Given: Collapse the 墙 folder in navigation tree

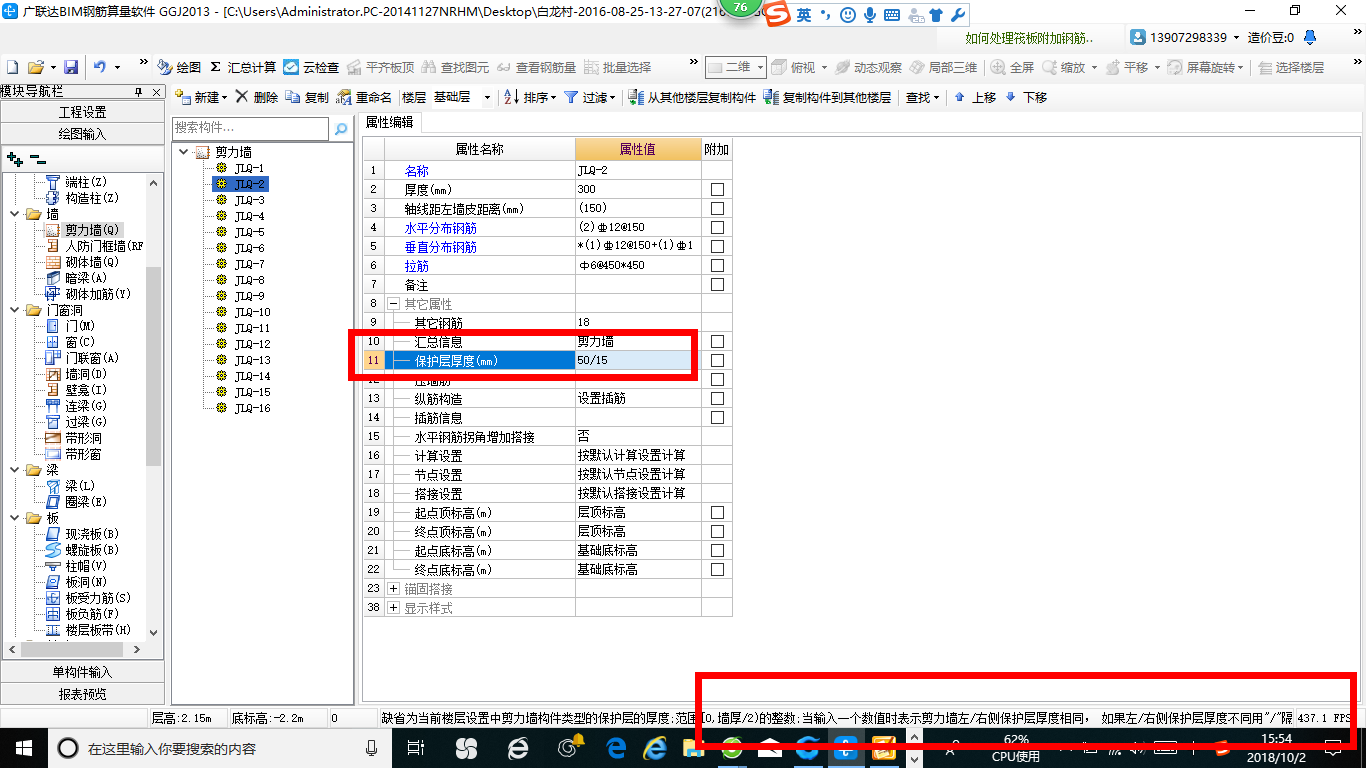Looking at the screenshot, I should pyautogui.click(x=13, y=214).
